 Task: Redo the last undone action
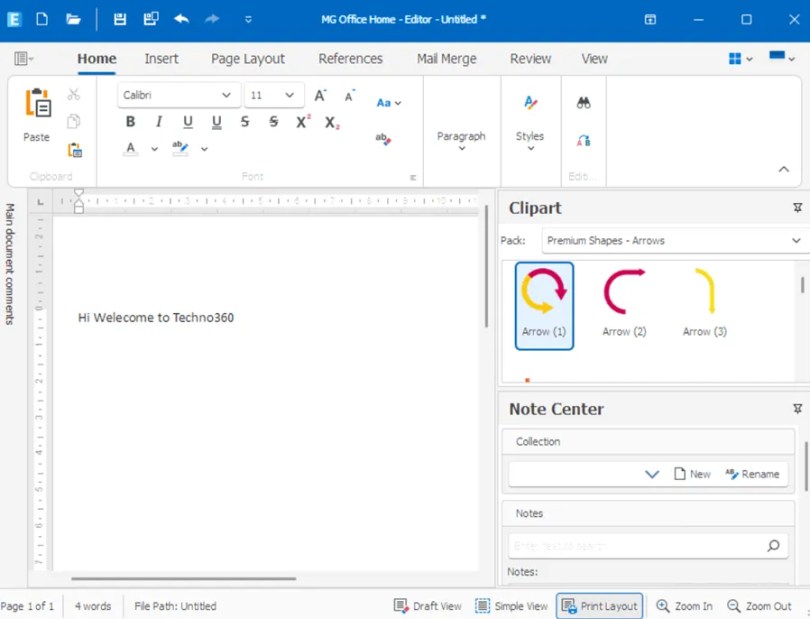tap(212, 20)
